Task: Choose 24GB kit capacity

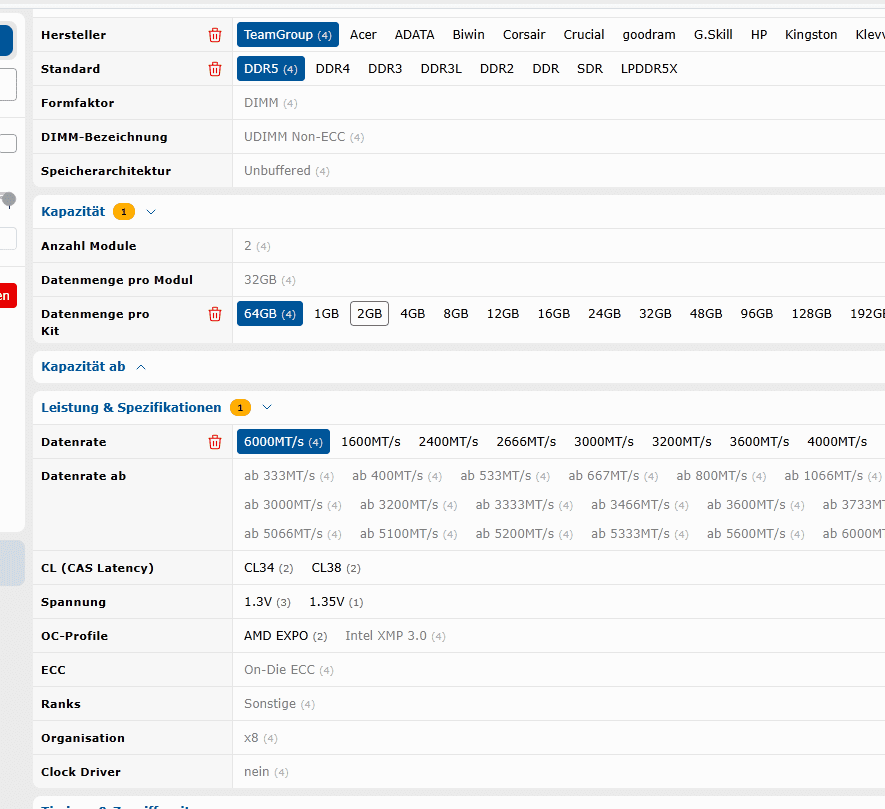Action: click(x=604, y=314)
